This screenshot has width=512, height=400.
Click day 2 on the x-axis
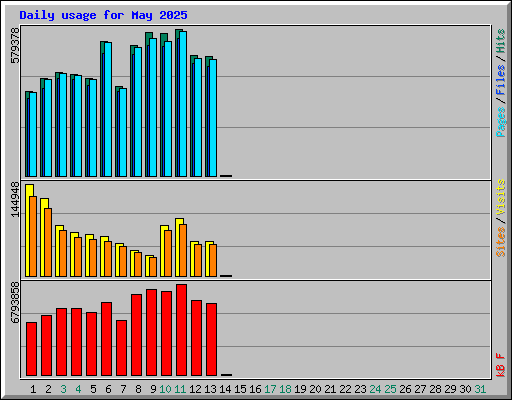click(x=48, y=389)
